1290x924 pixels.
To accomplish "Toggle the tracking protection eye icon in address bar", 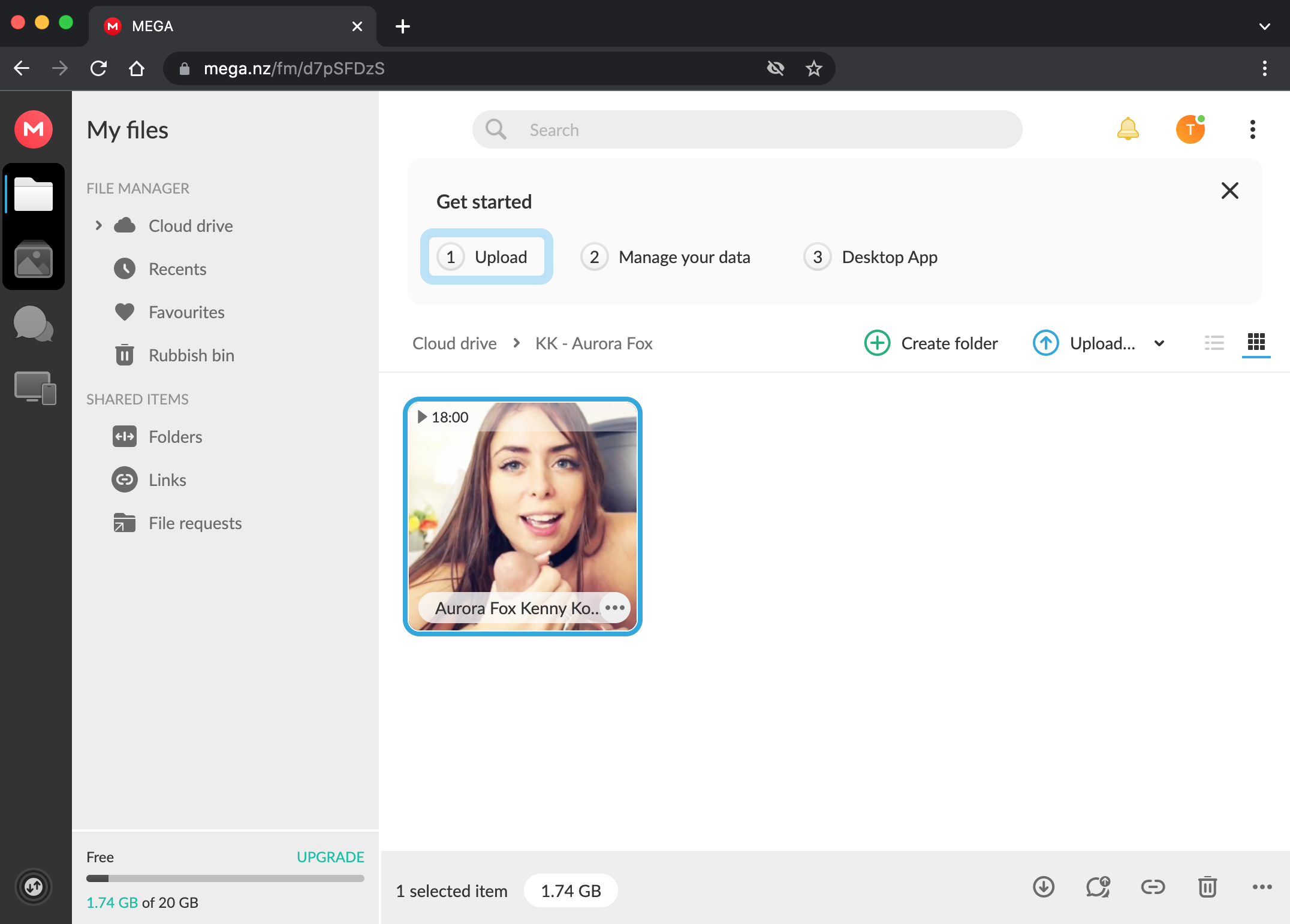I will pyautogui.click(x=776, y=68).
